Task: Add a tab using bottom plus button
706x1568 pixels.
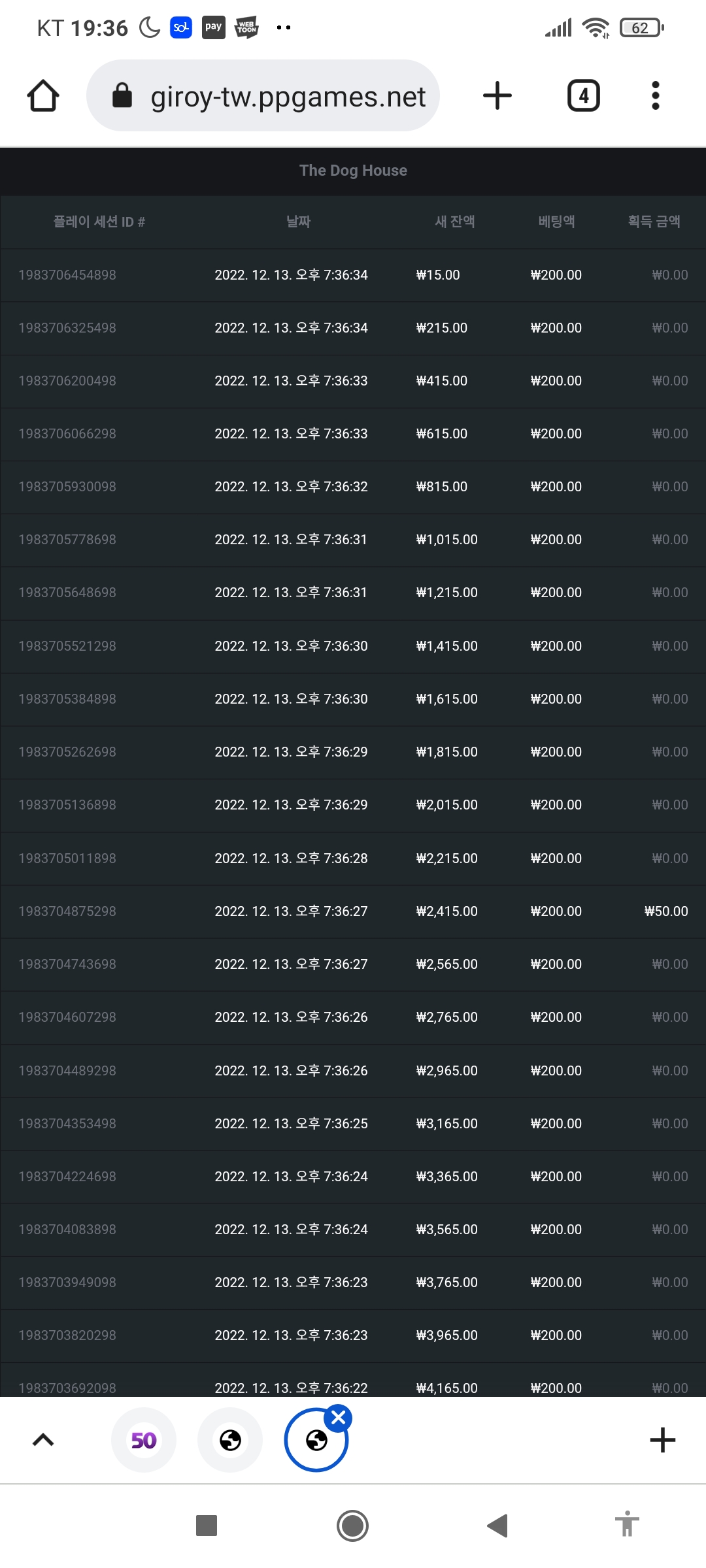Action: (663, 1440)
